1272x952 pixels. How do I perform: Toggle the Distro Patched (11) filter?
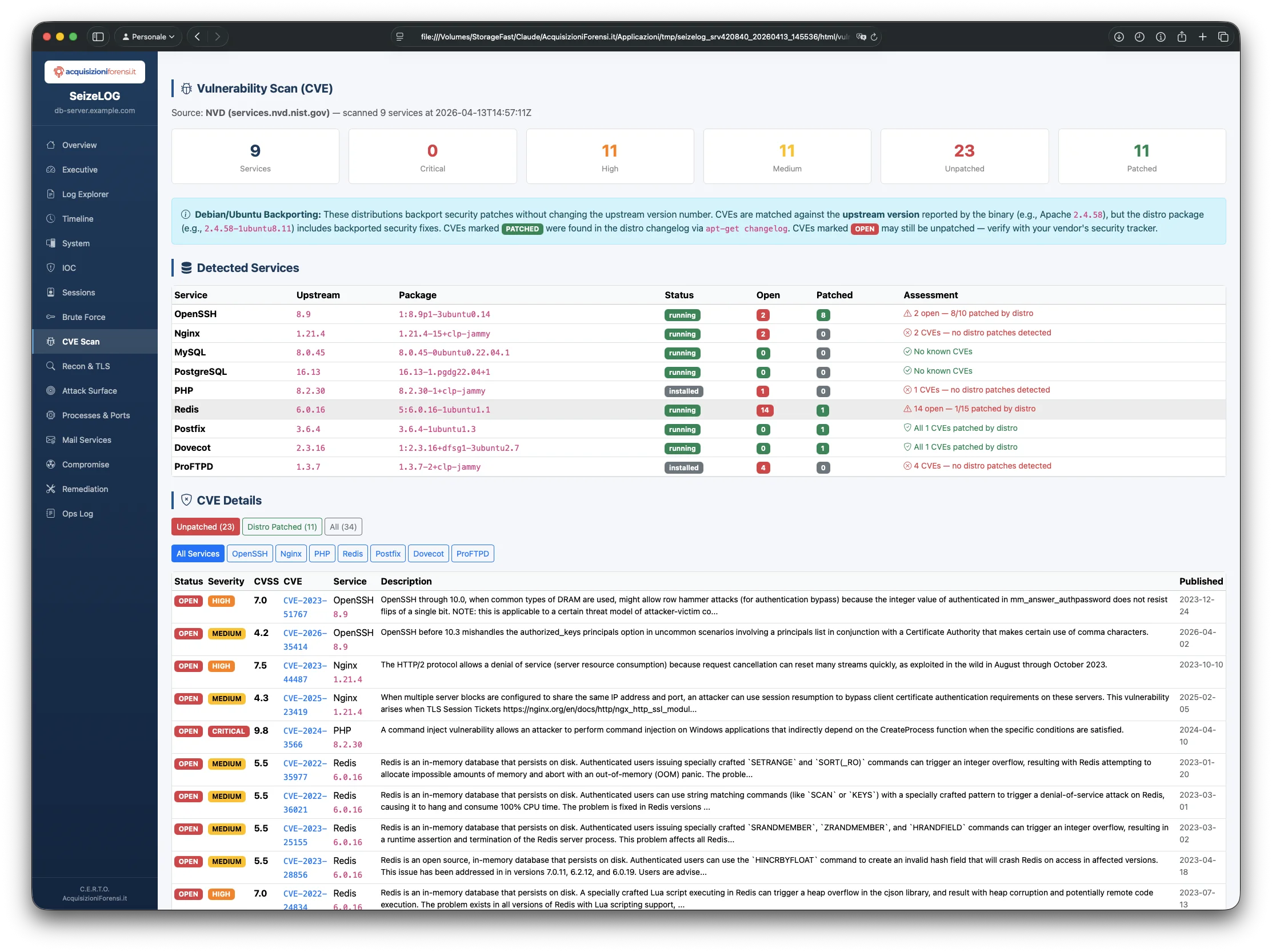[281, 527]
